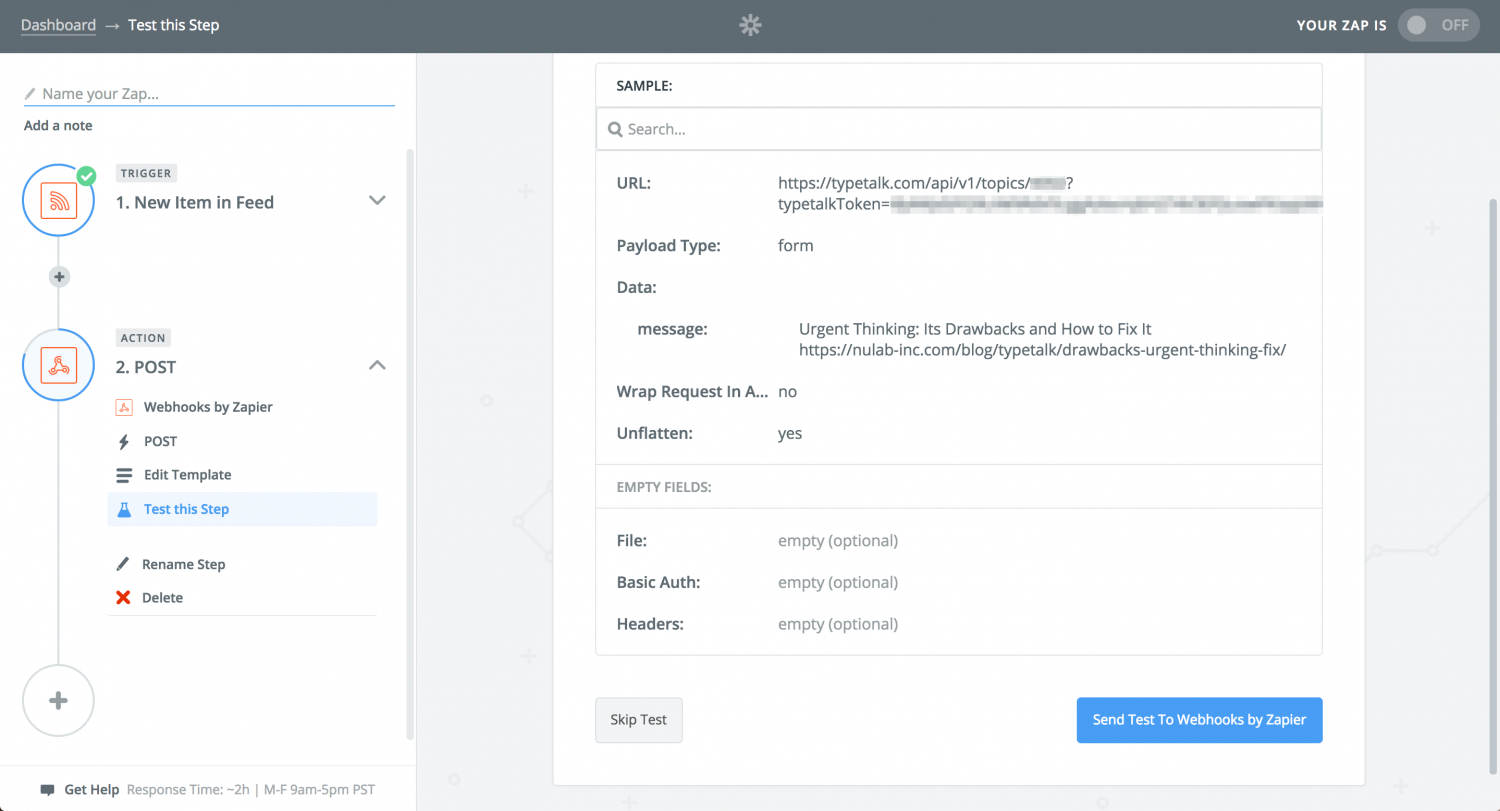Click the green trigger checkmark badge
Viewport: 1500px width, 811px height.
click(x=87, y=175)
